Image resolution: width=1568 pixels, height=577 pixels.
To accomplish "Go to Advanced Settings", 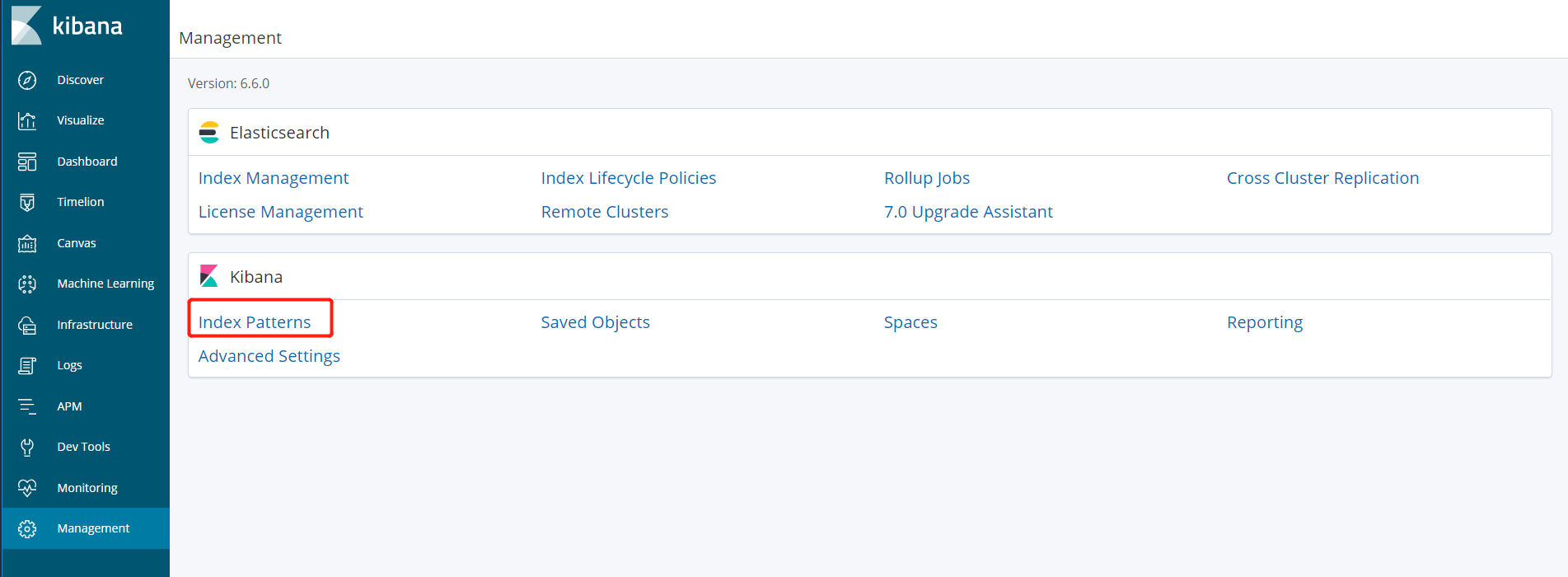I will pos(269,356).
